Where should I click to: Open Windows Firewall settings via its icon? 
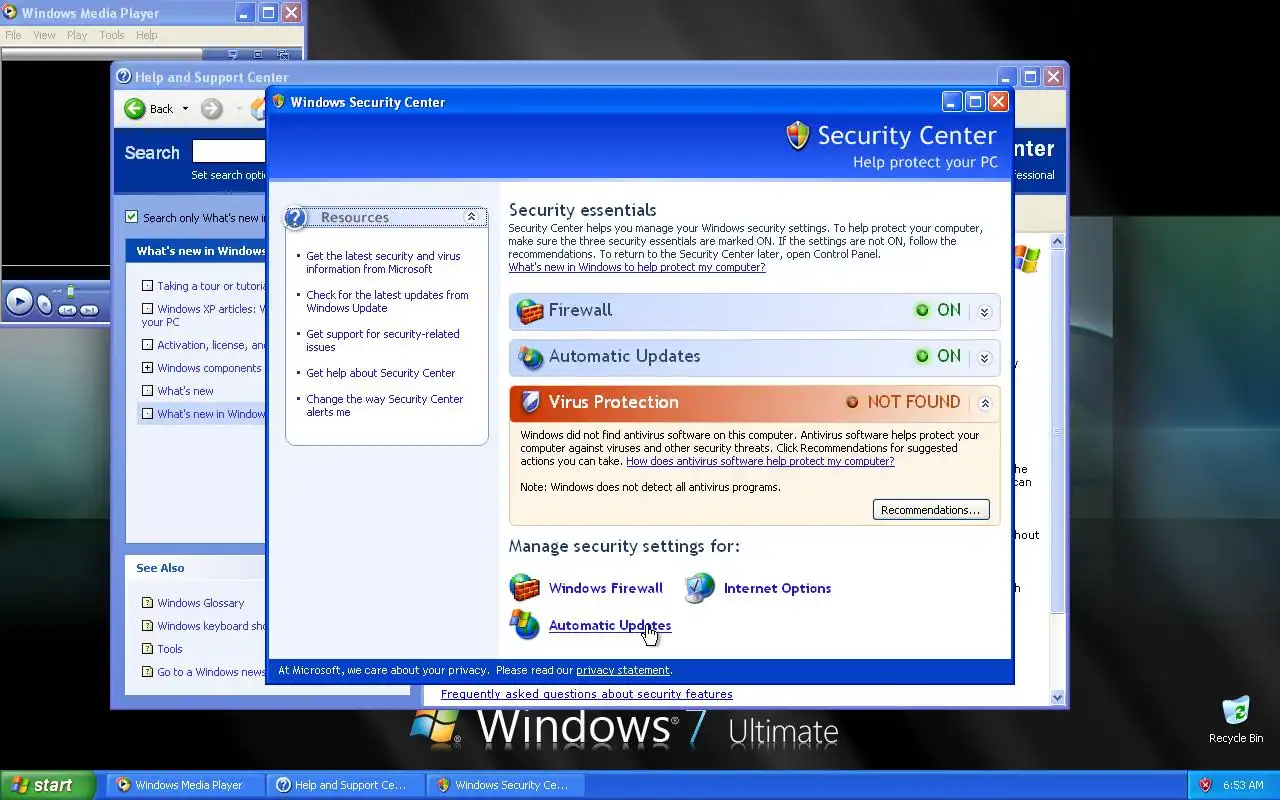pos(524,588)
